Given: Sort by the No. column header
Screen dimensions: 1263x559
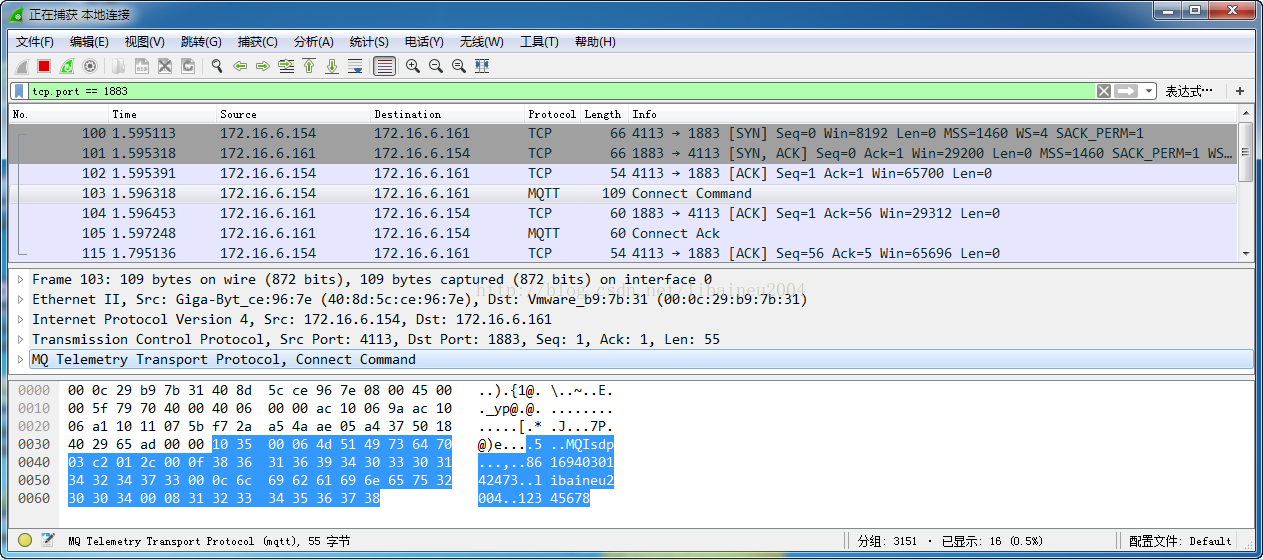Looking at the screenshot, I should click(59, 114).
